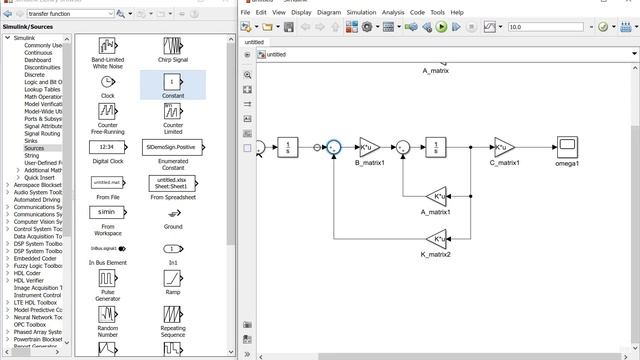
Task: Click the simulation stop time field
Action: [x=545, y=27]
